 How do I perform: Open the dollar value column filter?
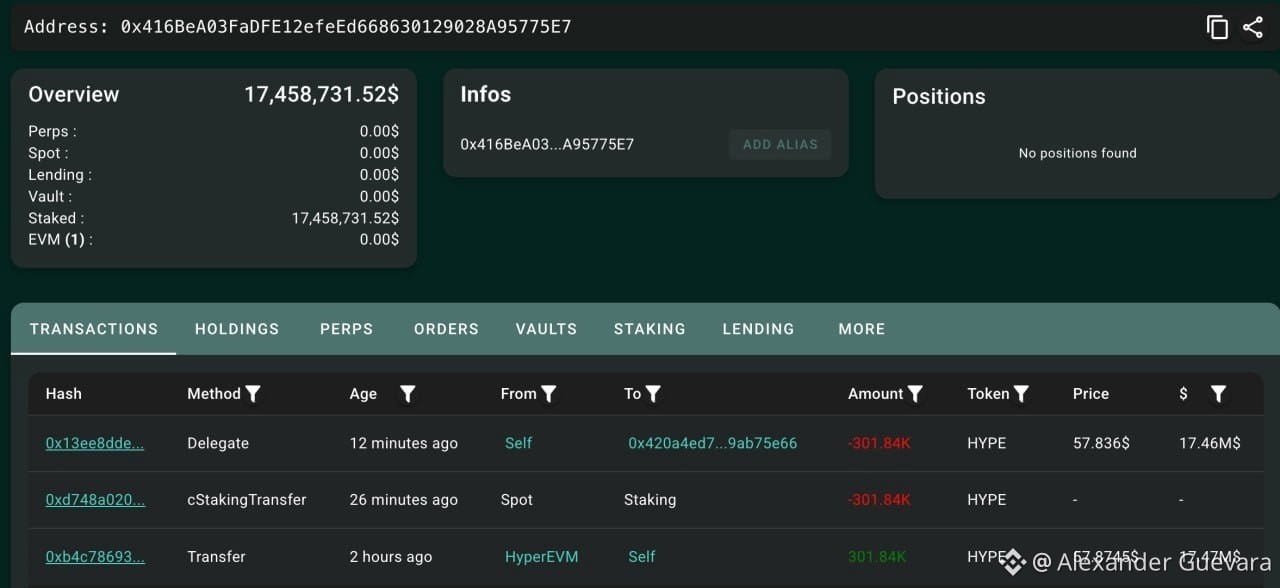point(1218,394)
